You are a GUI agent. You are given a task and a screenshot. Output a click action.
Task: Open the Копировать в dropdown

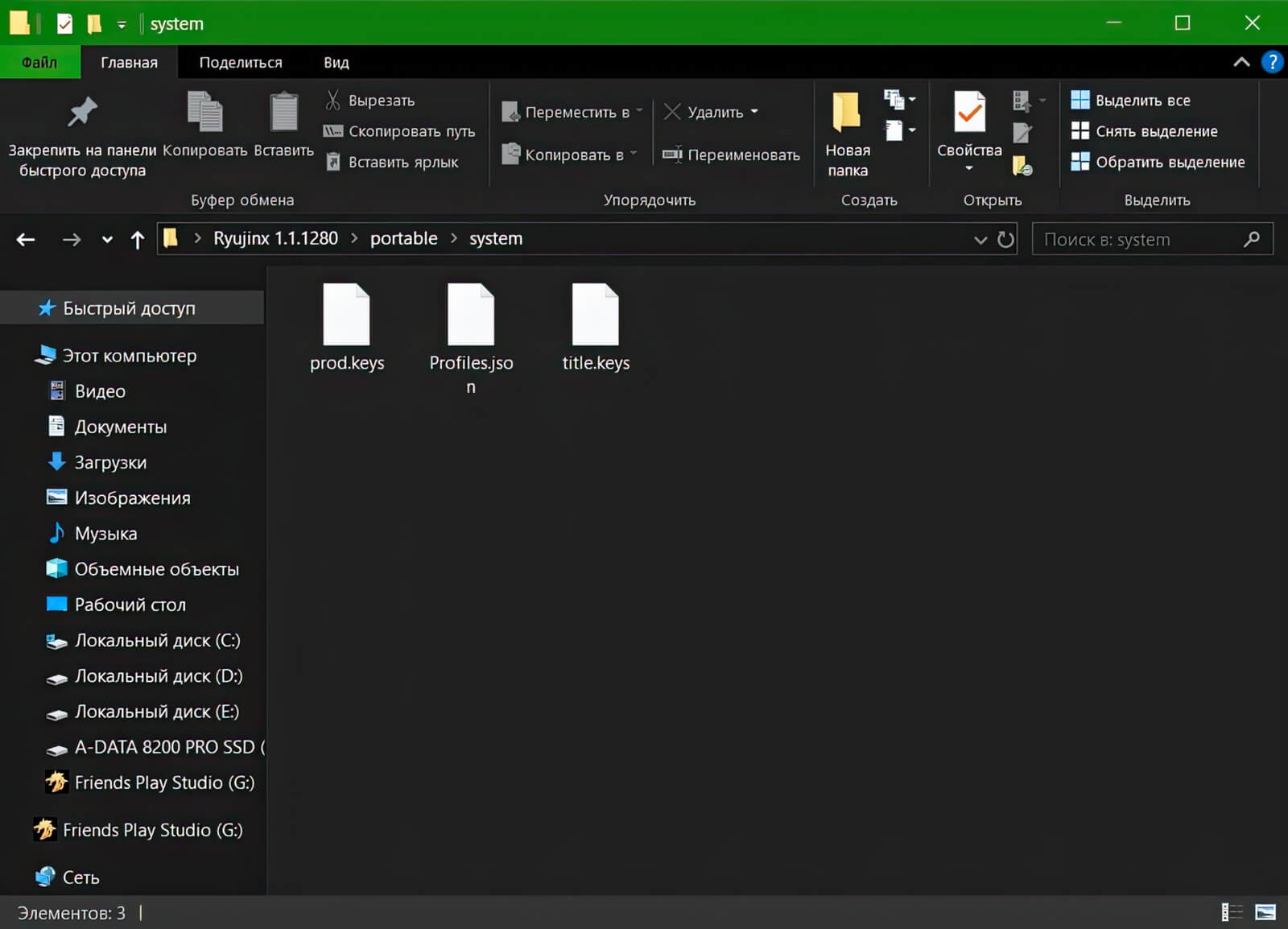[x=569, y=154]
